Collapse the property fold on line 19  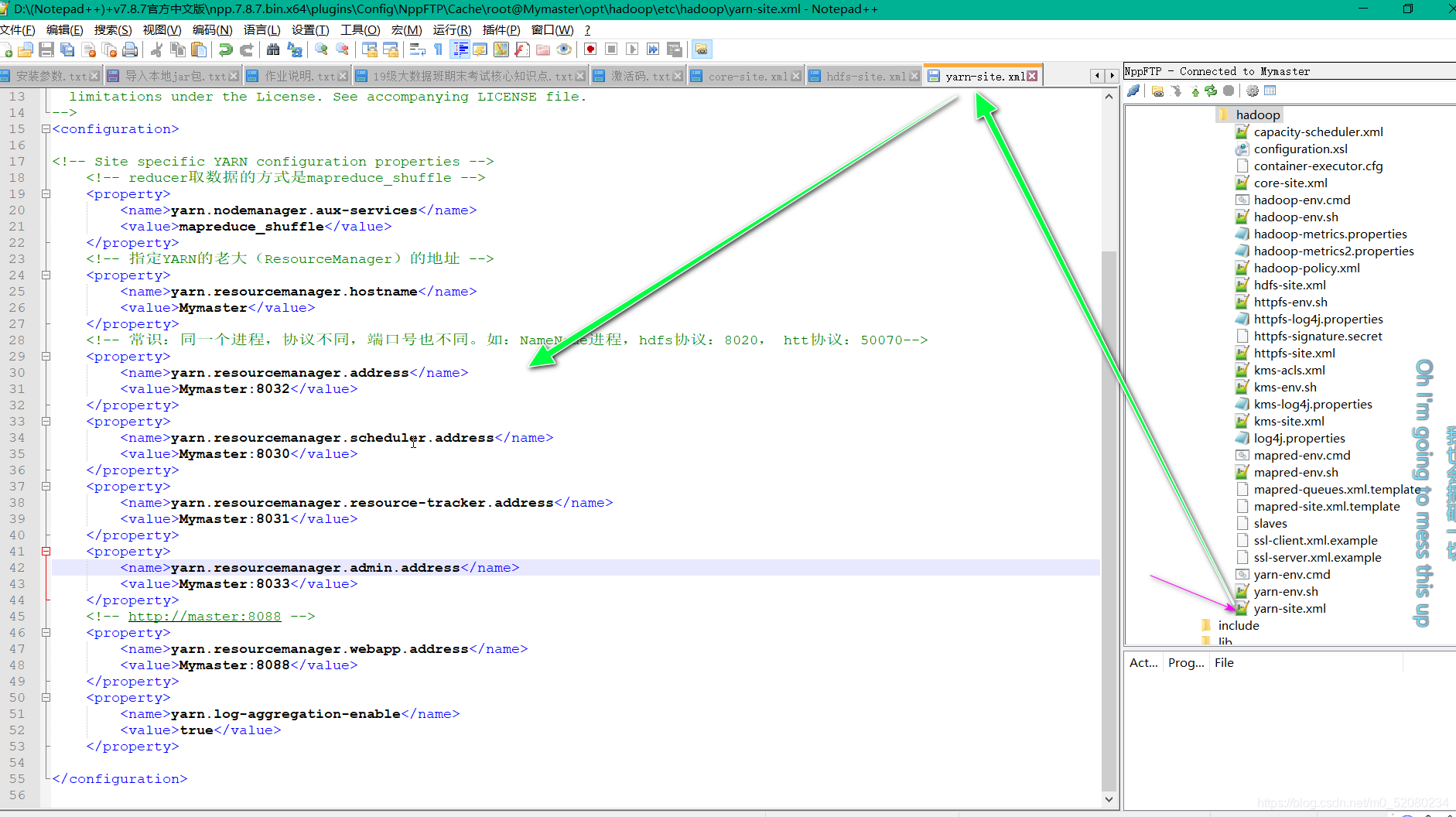click(x=46, y=194)
